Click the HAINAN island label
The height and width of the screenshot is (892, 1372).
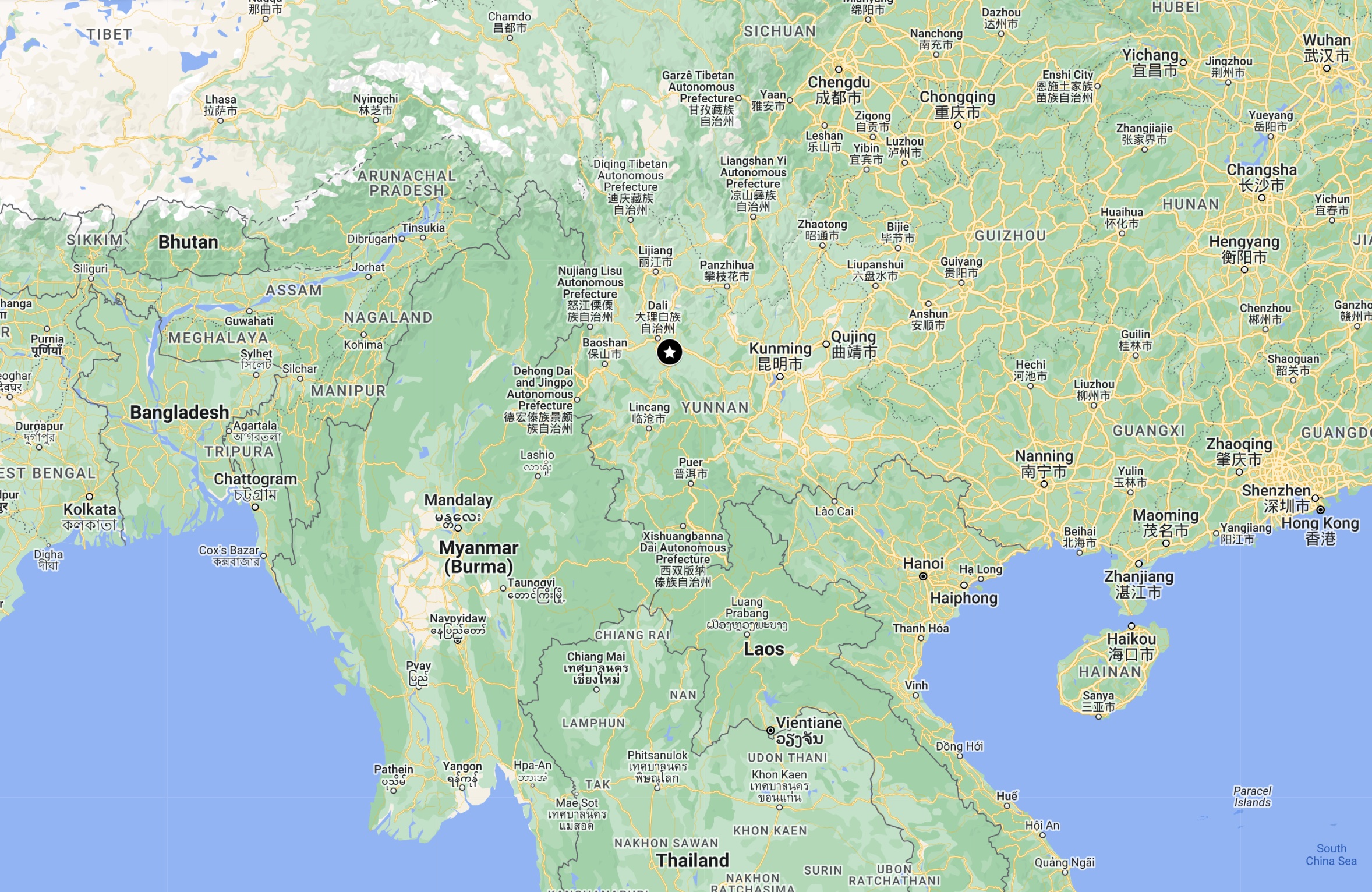tap(1110, 672)
